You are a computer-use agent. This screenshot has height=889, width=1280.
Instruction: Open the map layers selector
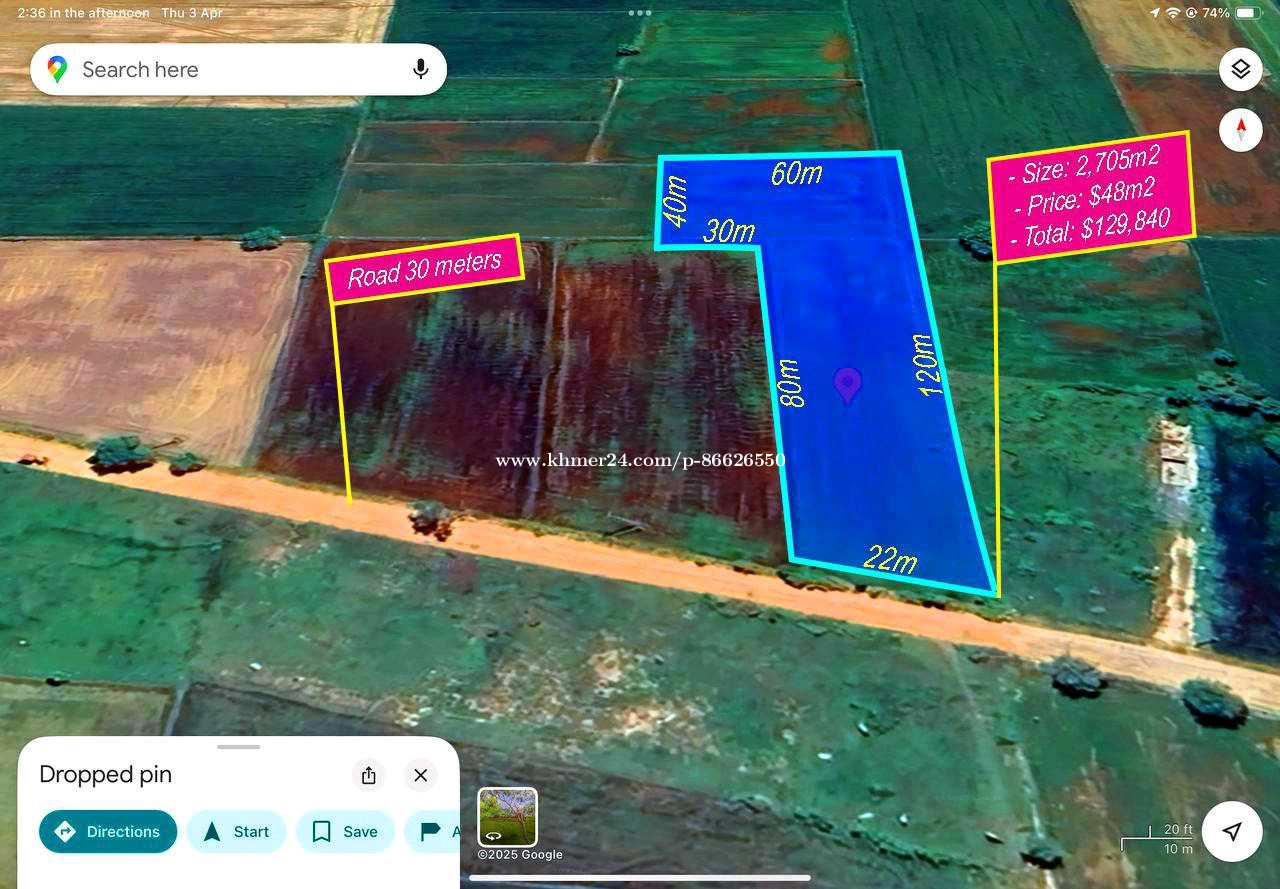[x=1240, y=69]
